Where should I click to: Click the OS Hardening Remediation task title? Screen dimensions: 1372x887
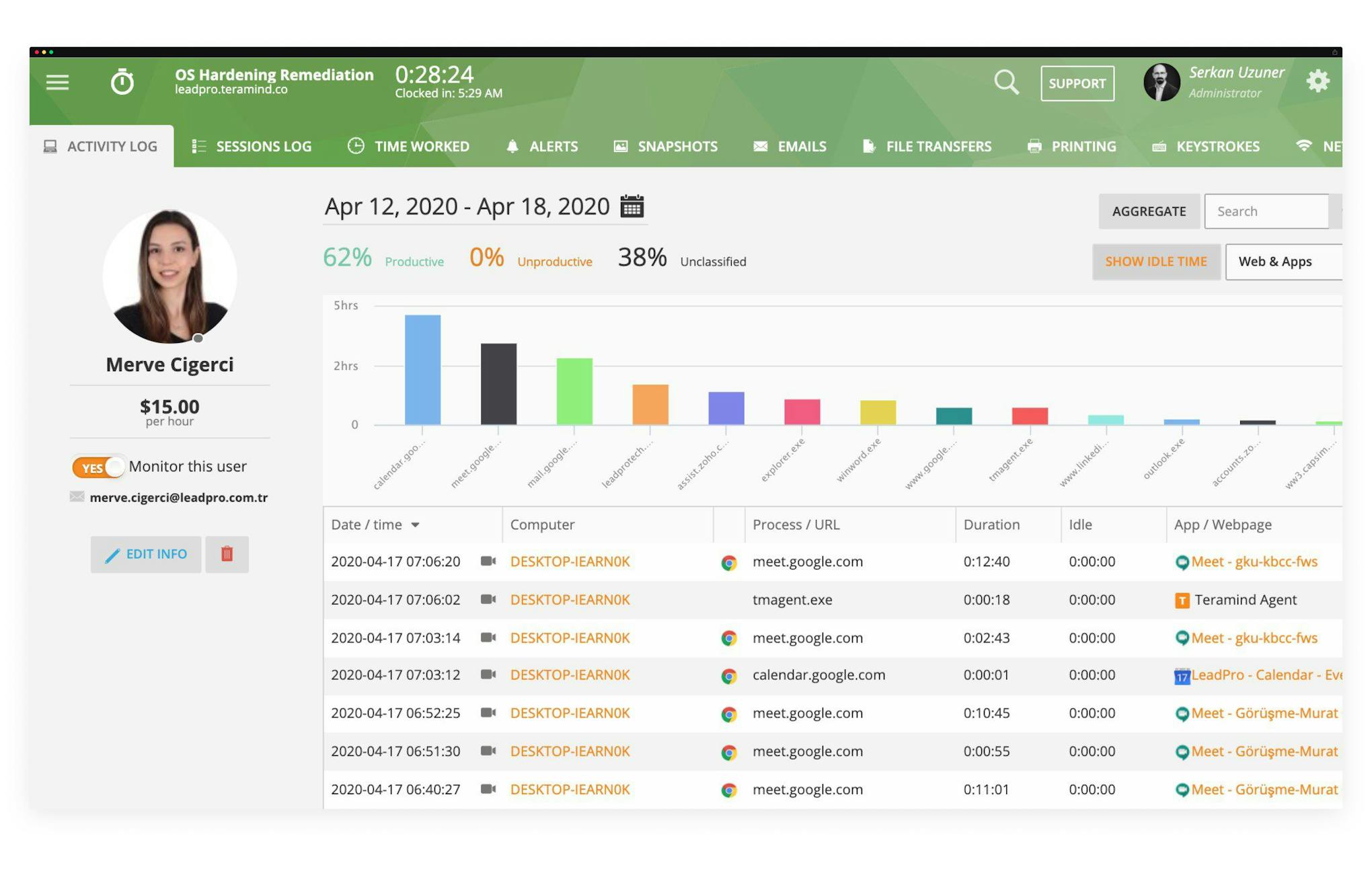[274, 75]
